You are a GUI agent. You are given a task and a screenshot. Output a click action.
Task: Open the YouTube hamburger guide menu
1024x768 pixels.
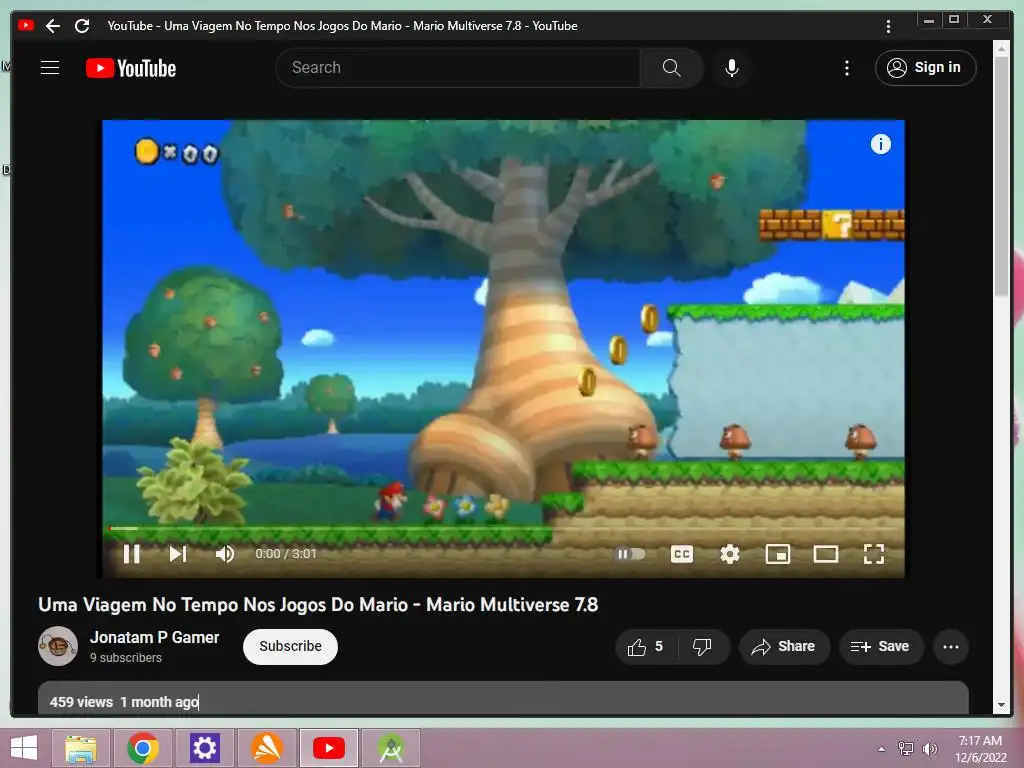[50, 68]
